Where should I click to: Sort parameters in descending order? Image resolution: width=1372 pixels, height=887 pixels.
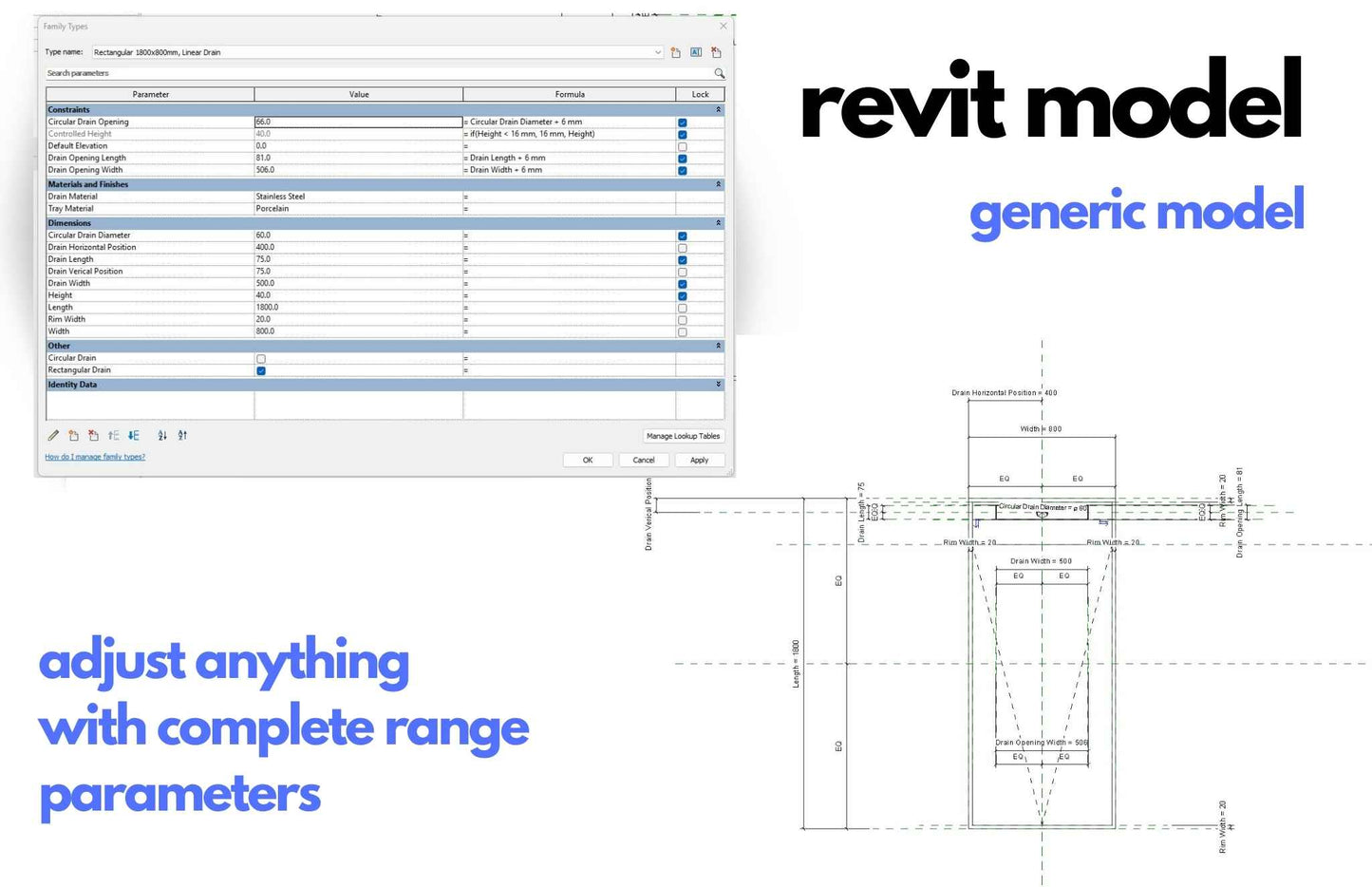(x=182, y=436)
